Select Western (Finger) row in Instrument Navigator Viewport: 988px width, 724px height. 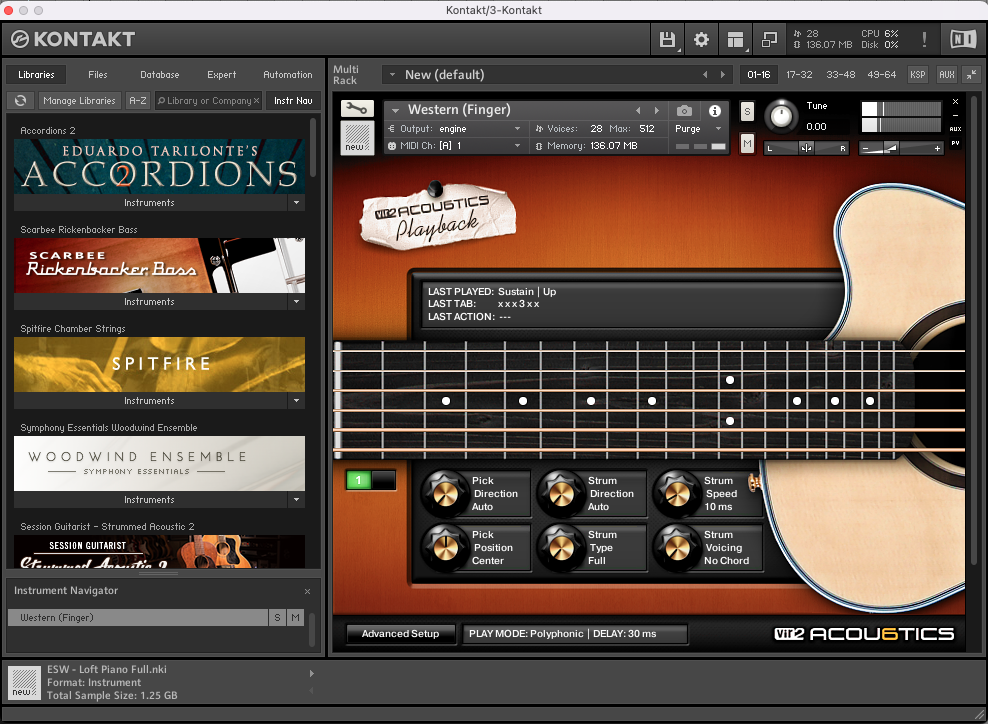(138, 618)
